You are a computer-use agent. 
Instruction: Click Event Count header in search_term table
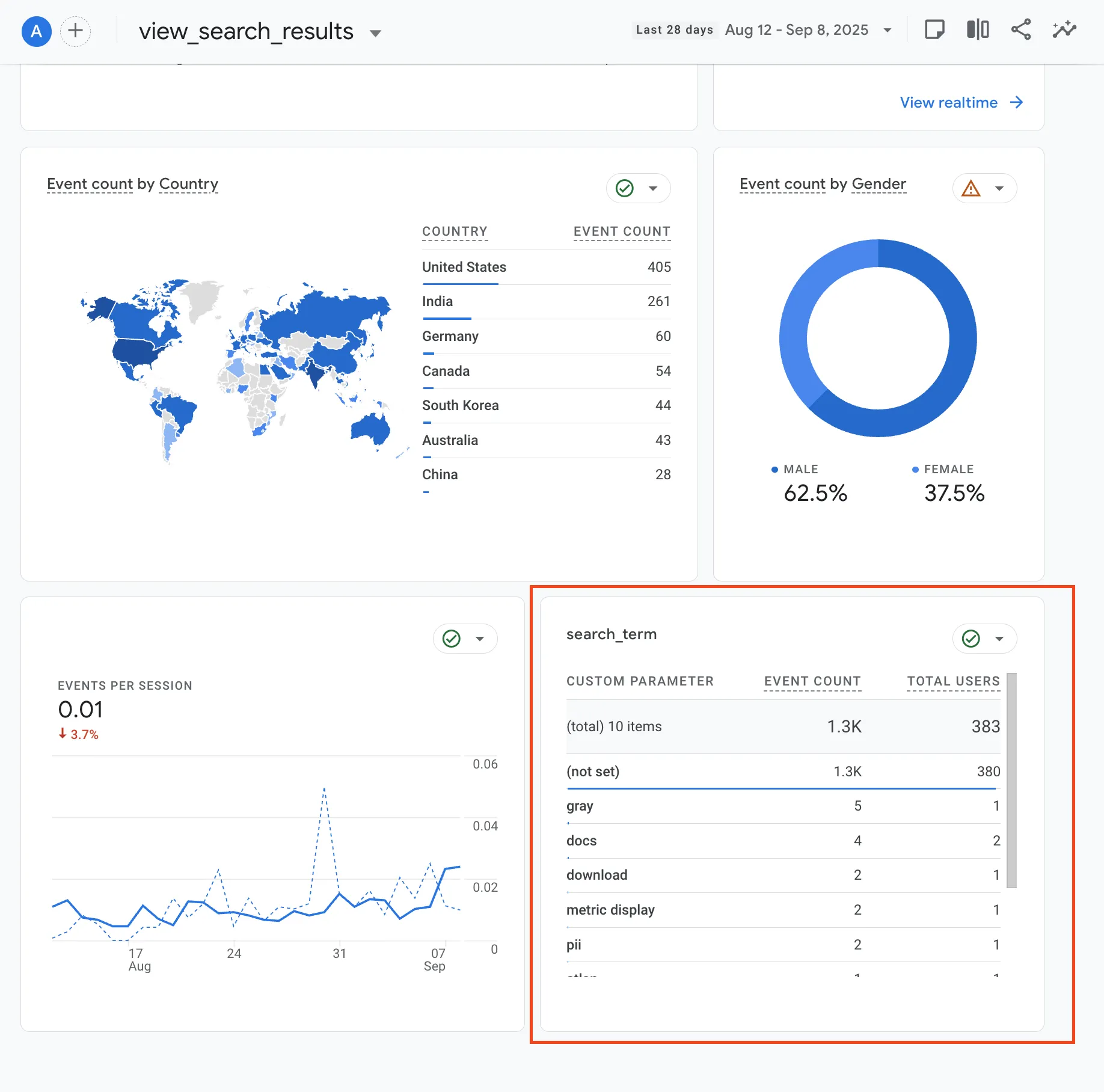(812, 681)
